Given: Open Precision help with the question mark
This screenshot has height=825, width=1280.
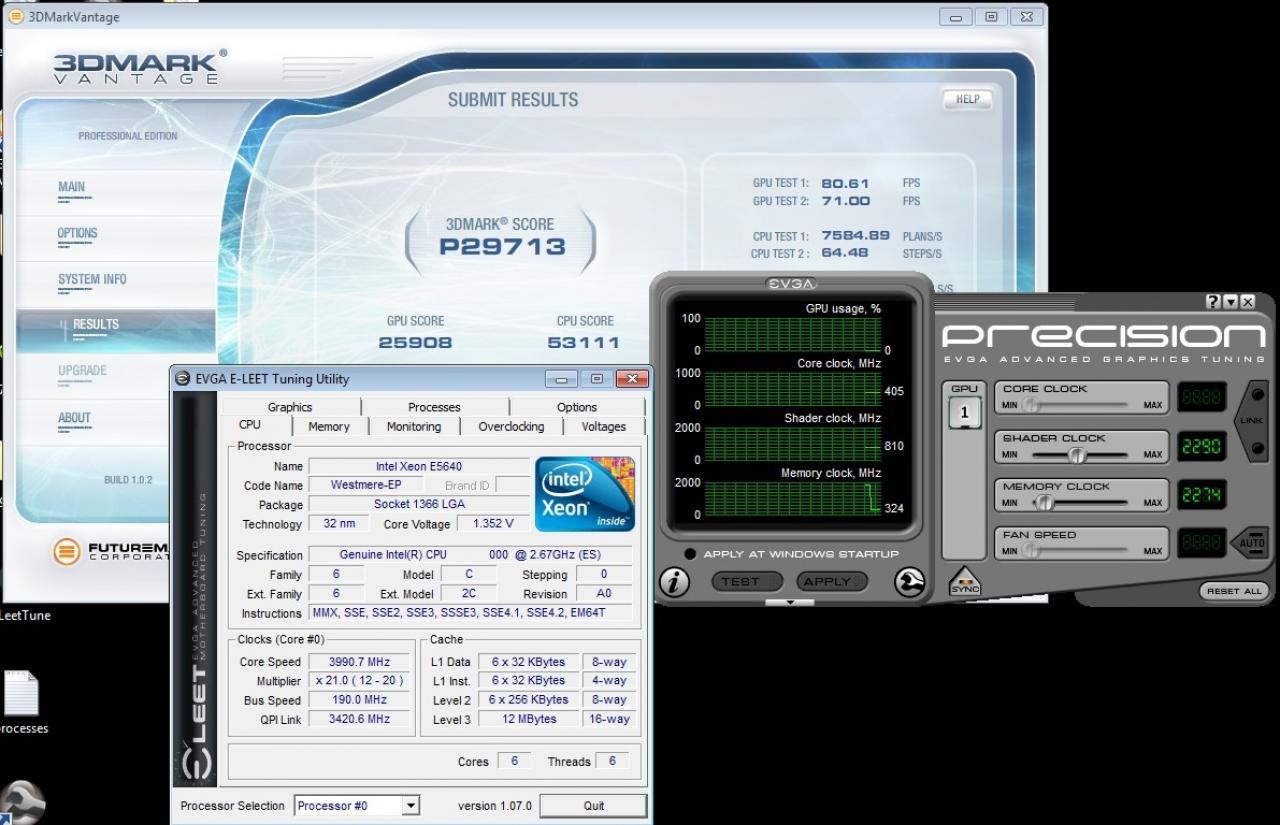Looking at the screenshot, I should 1213,302.
